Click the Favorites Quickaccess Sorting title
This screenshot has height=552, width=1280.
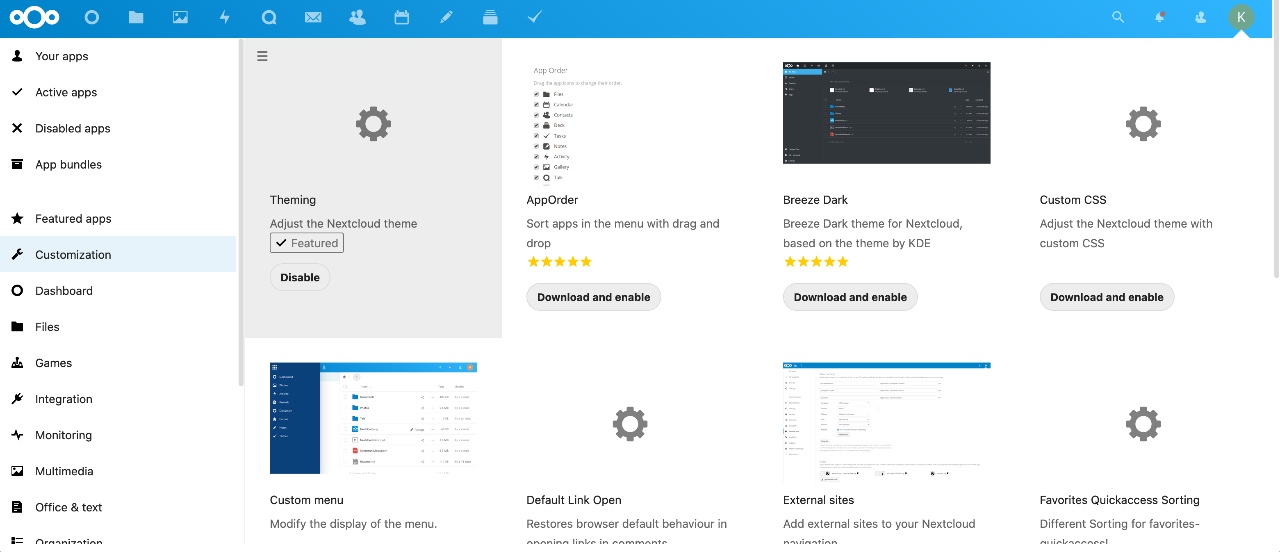(x=1120, y=500)
